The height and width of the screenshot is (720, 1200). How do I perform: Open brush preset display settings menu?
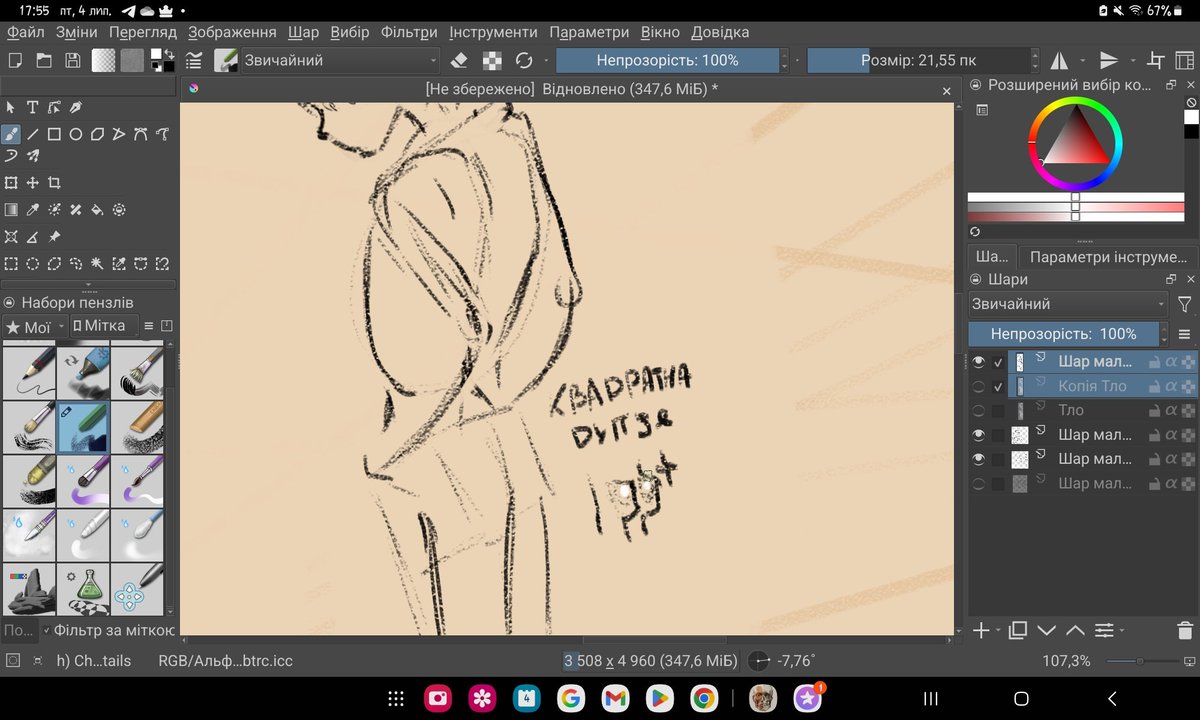(x=149, y=326)
